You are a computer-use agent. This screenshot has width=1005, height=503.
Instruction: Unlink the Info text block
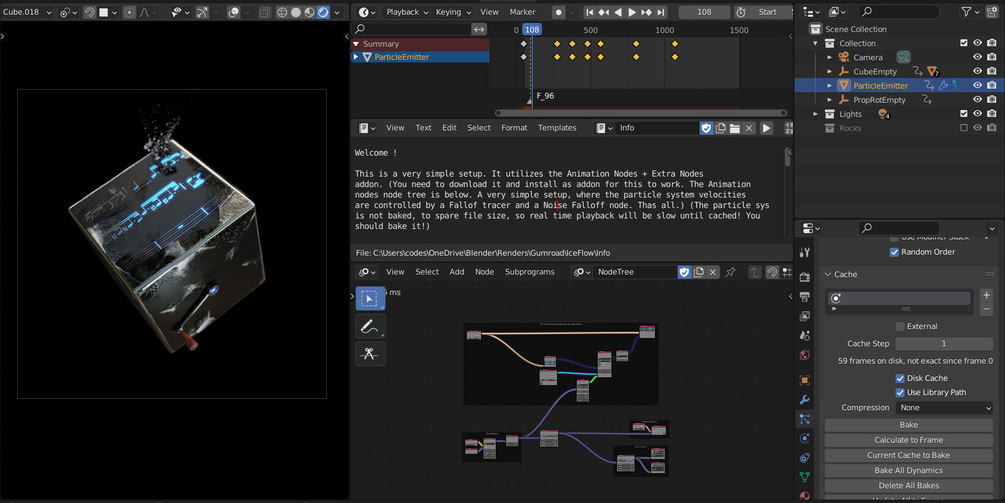(x=749, y=128)
